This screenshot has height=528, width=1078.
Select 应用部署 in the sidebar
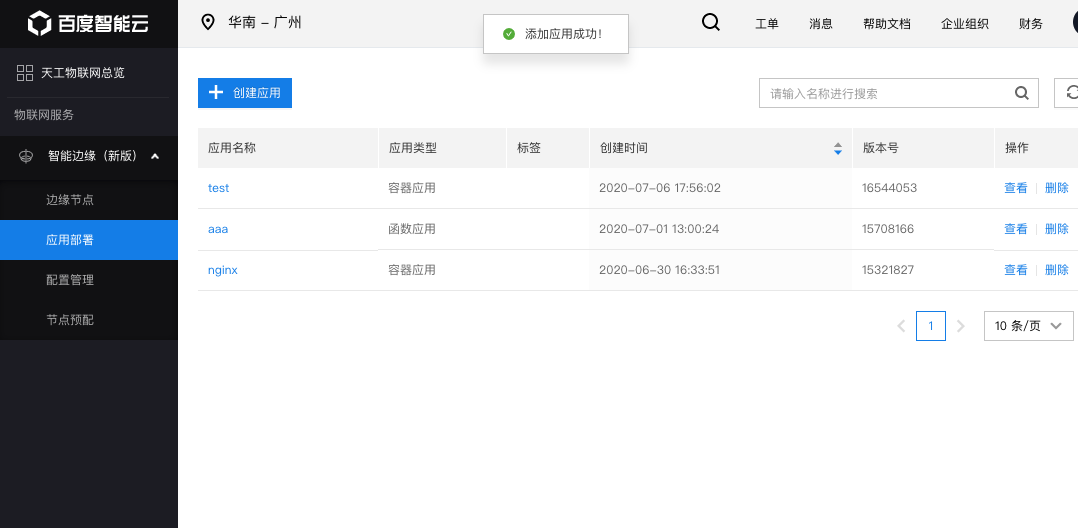(x=89, y=240)
